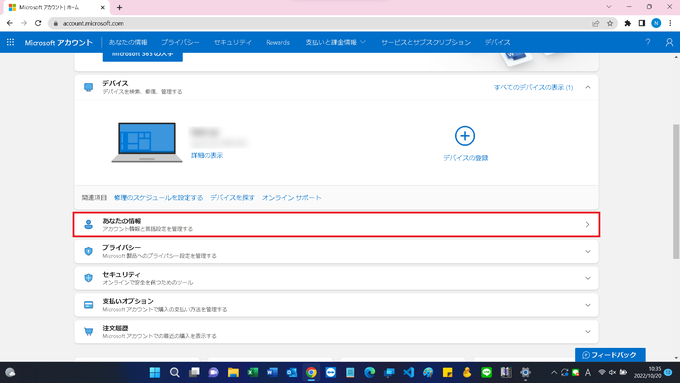Reload the page with browser refresh icon

click(x=38, y=23)
